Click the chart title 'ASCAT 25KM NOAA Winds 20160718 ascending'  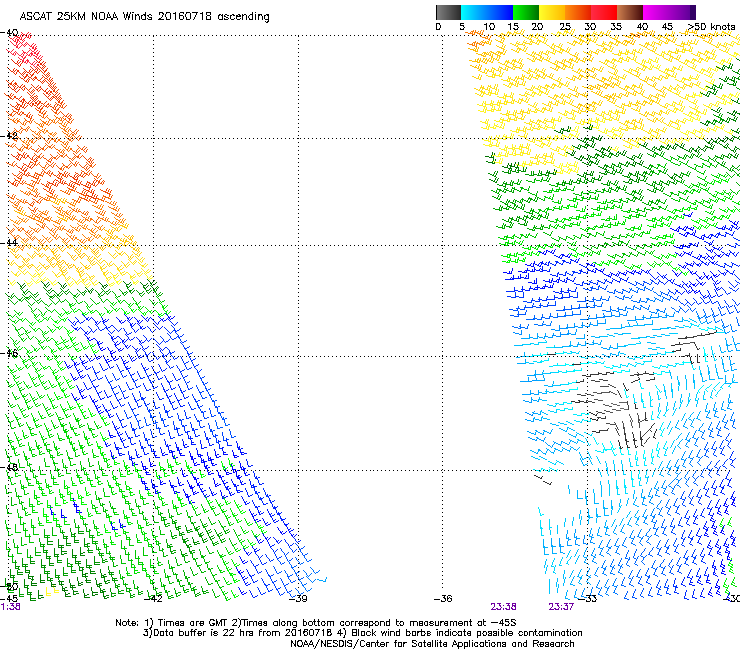(x=144, y=17)
